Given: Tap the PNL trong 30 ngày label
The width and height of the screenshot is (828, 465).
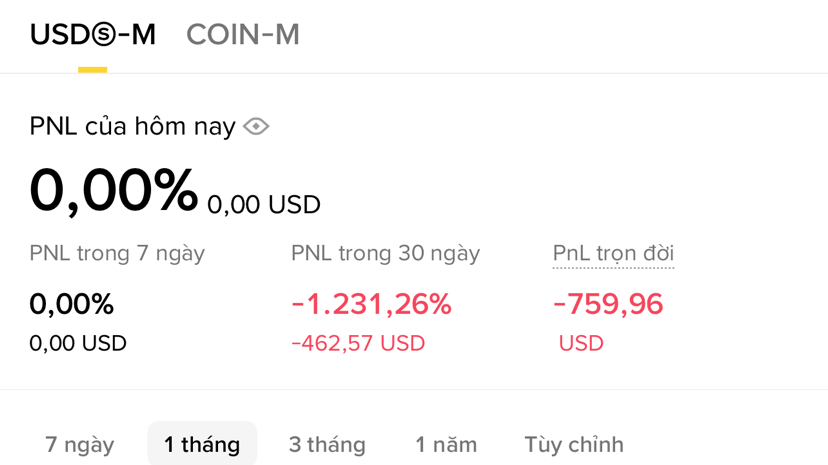Looking at the screenshot, I should coord(385,254).
